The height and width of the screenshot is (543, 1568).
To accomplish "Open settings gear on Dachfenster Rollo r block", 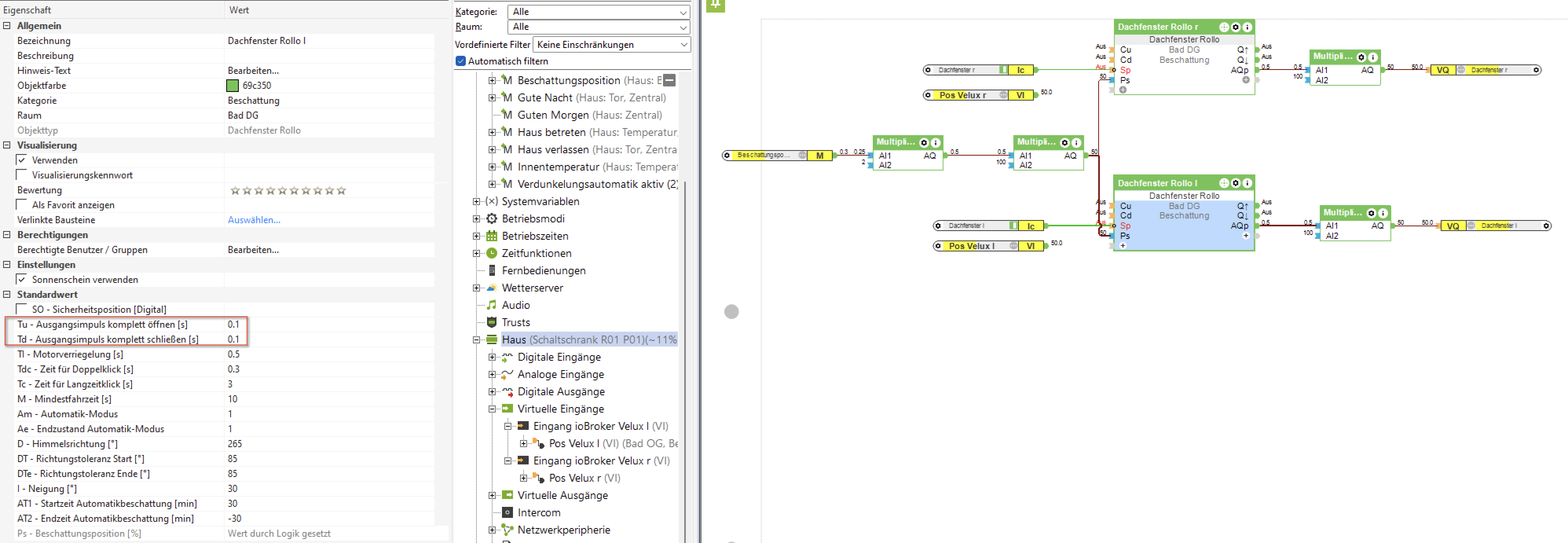I will [x=1235, y=27].
